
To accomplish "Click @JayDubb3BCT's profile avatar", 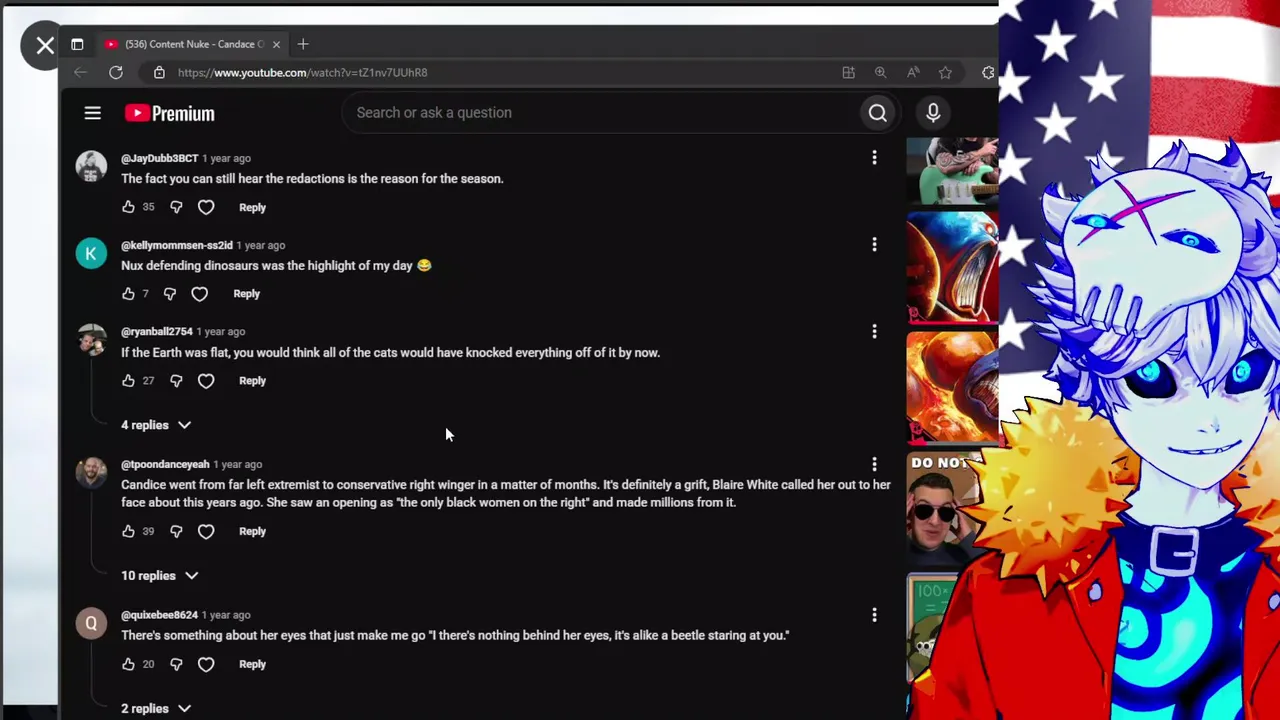I will pos(91,166).
